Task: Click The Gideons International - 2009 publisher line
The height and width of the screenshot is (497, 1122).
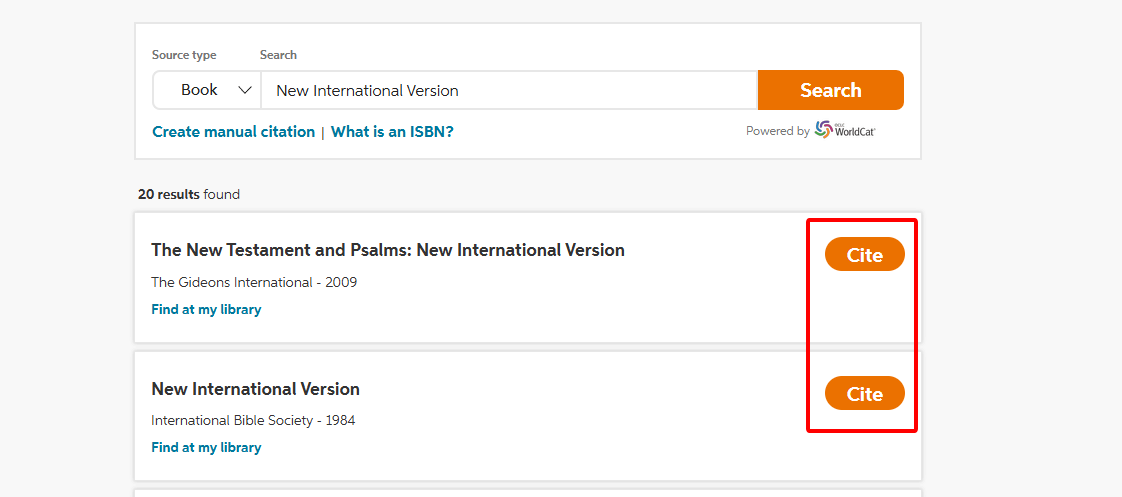Action: coord(254,282)
